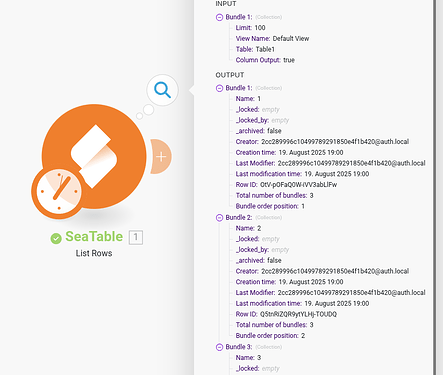The width and height of the screenshot is (443, 375).
Task: Select Total number of bundles in Bundle 1
Action: 274,195
